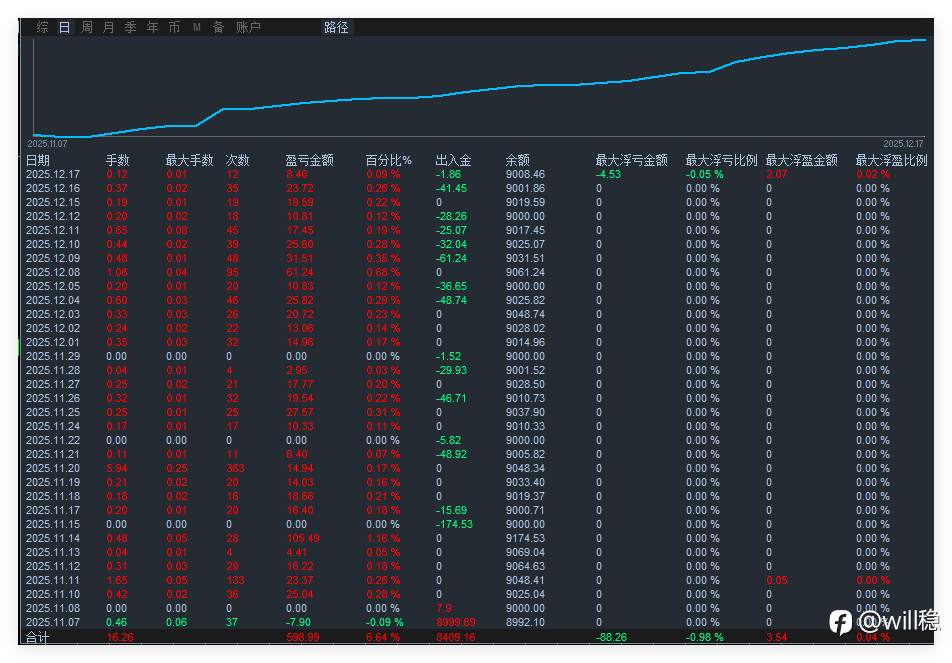
Task: Select the M tab
Action: coord(197,27)
